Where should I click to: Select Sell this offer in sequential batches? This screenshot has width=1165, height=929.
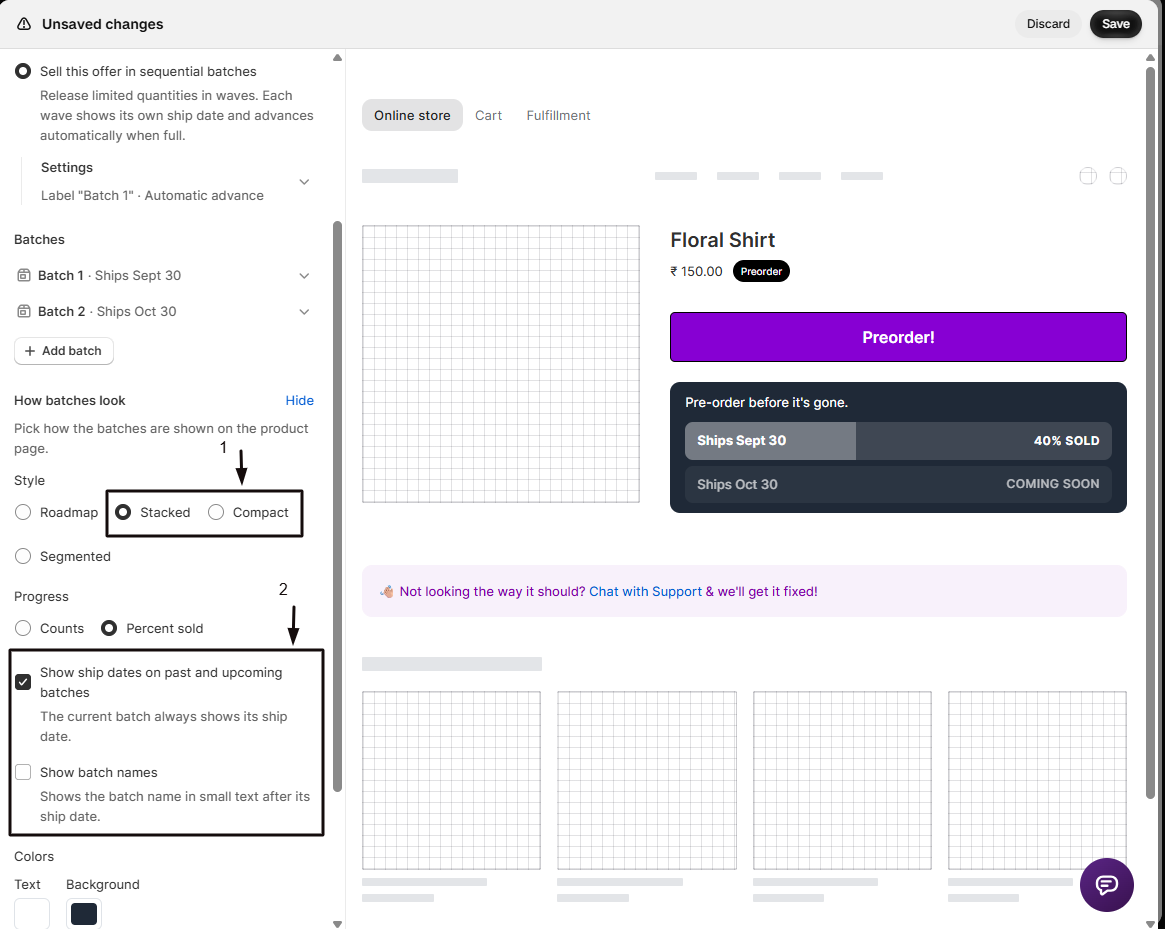(23, 71)
